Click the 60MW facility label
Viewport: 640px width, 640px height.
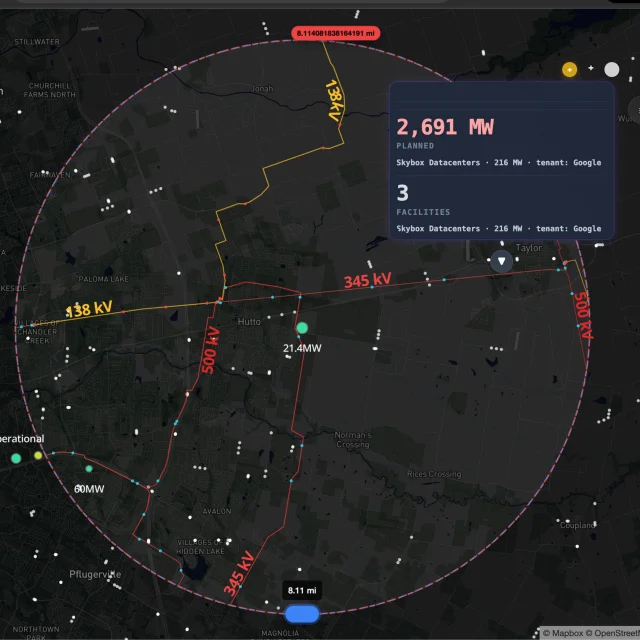coord(89,489)
